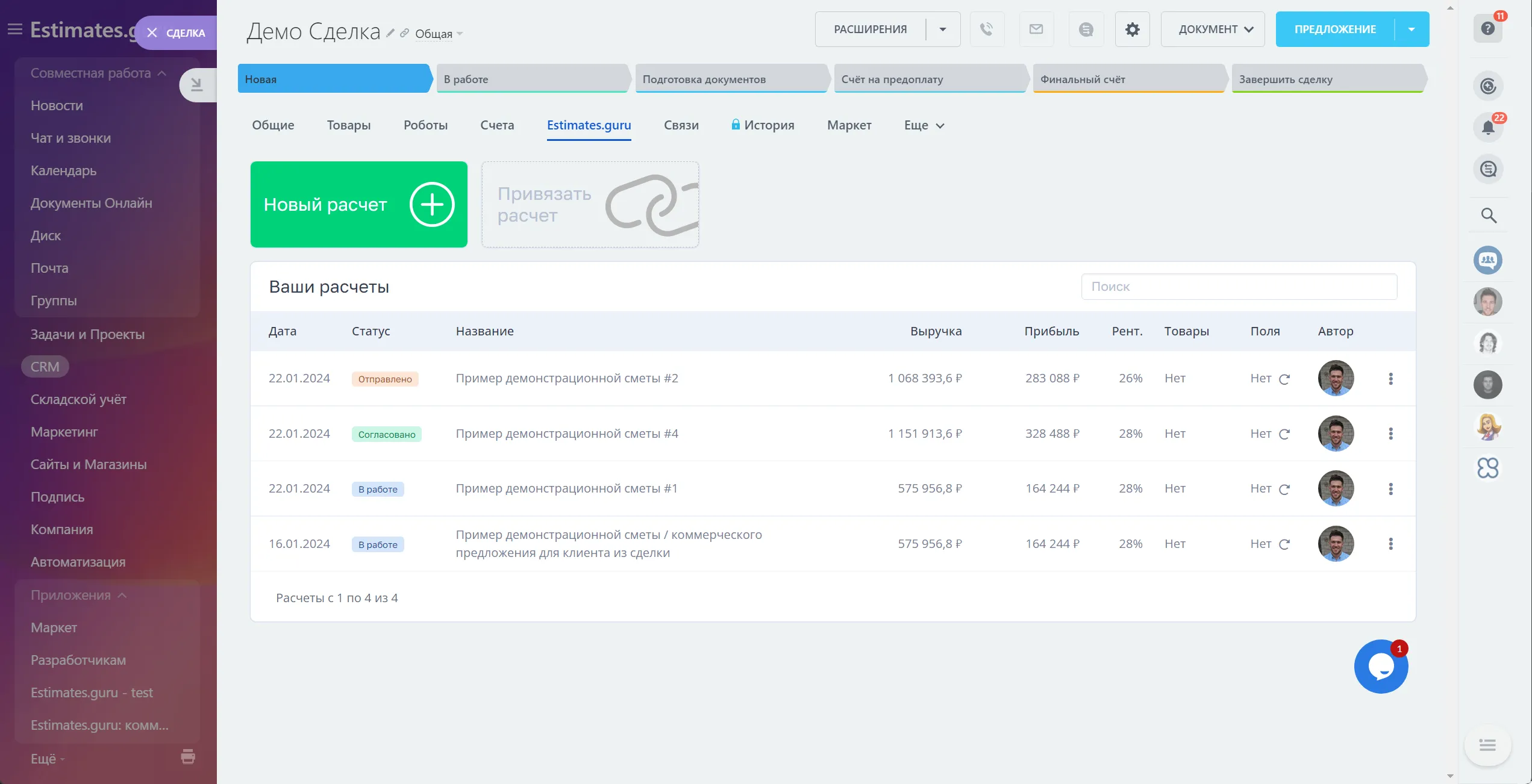The image size is (1532, 784).
Task: Open estimate Пример демонстрационной сметы #1
Action: pyautogui.click(x=566, y=488)
